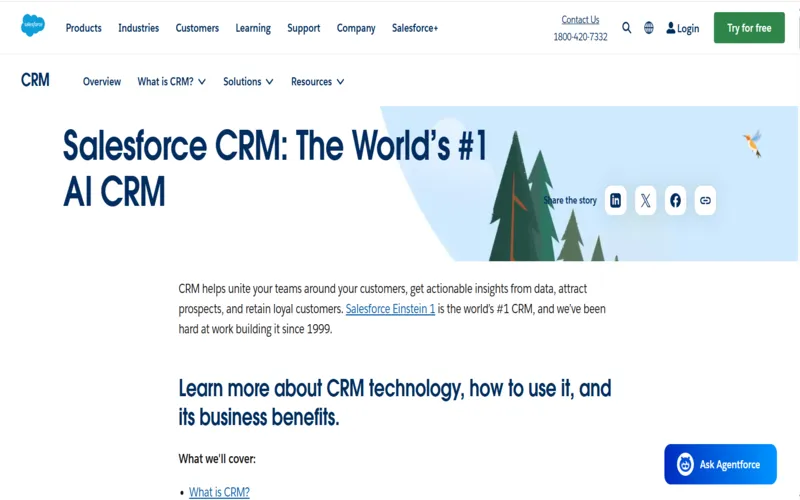
Task: Click the hummingbird illustration
Action: coord(753,143)
